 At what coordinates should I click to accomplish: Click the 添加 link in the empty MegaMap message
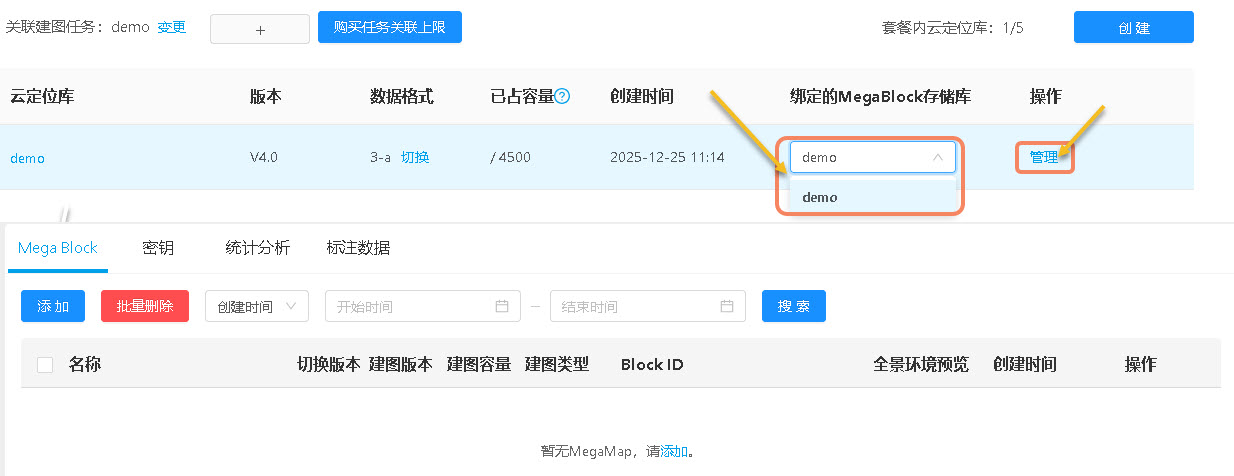674,451
